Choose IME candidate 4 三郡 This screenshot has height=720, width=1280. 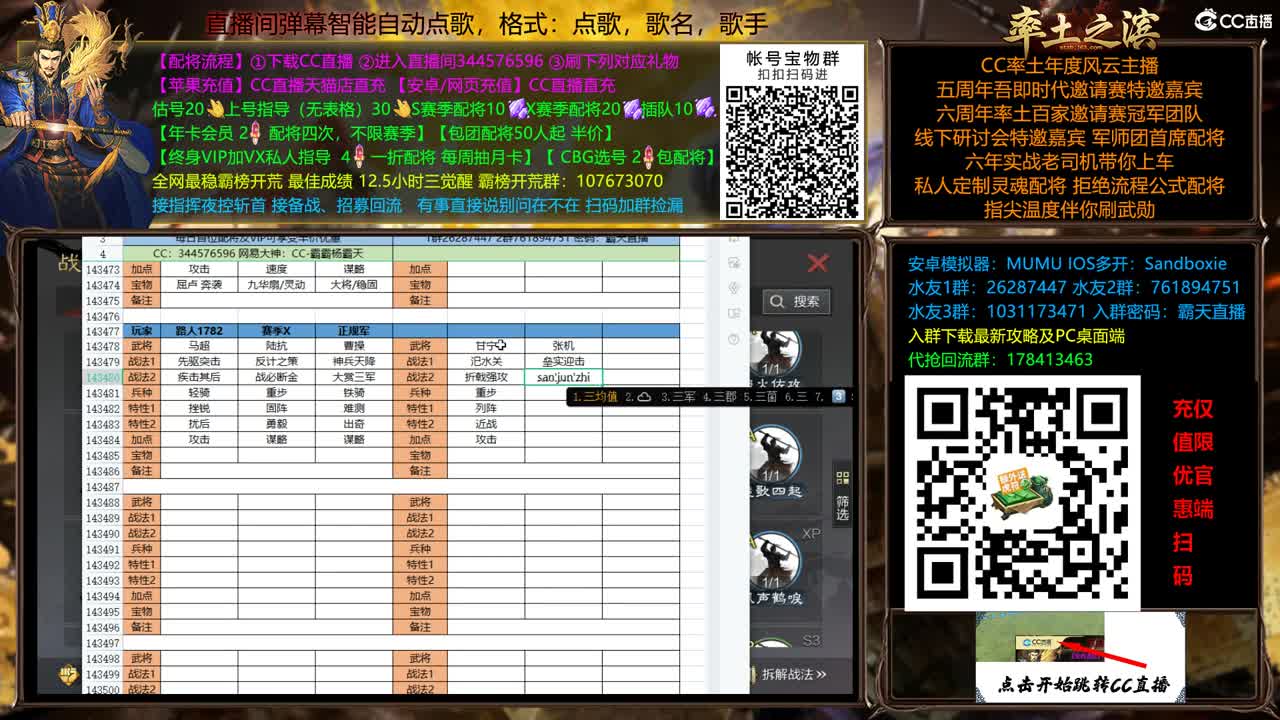click(x=719, y=397)
